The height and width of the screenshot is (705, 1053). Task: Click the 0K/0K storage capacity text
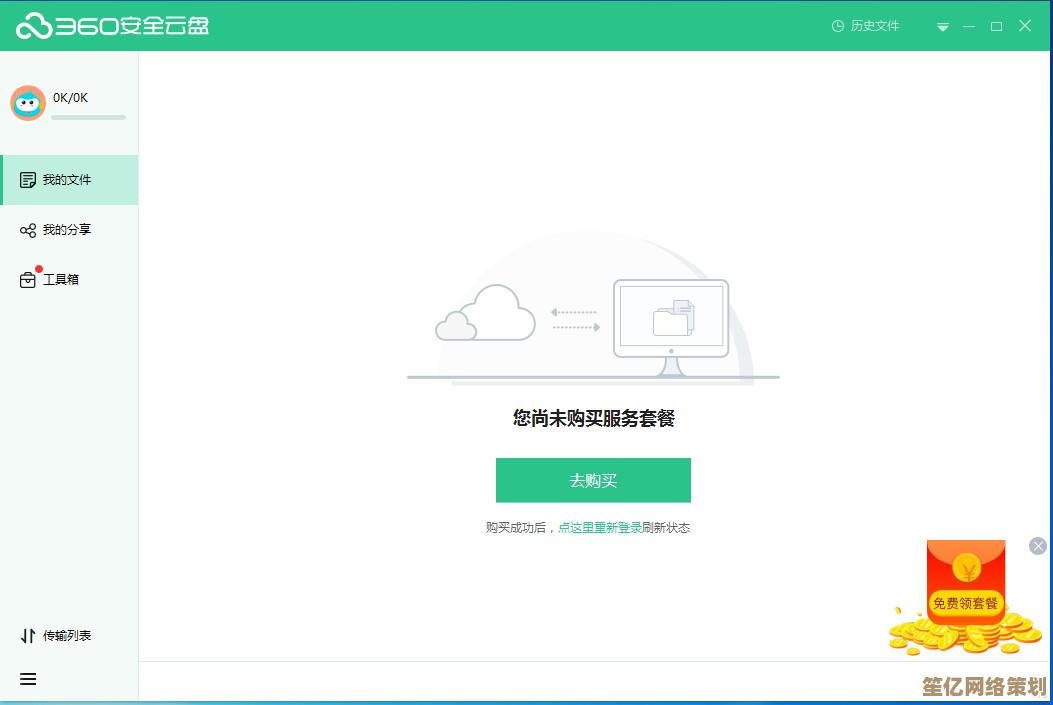(x=71, y=98)
